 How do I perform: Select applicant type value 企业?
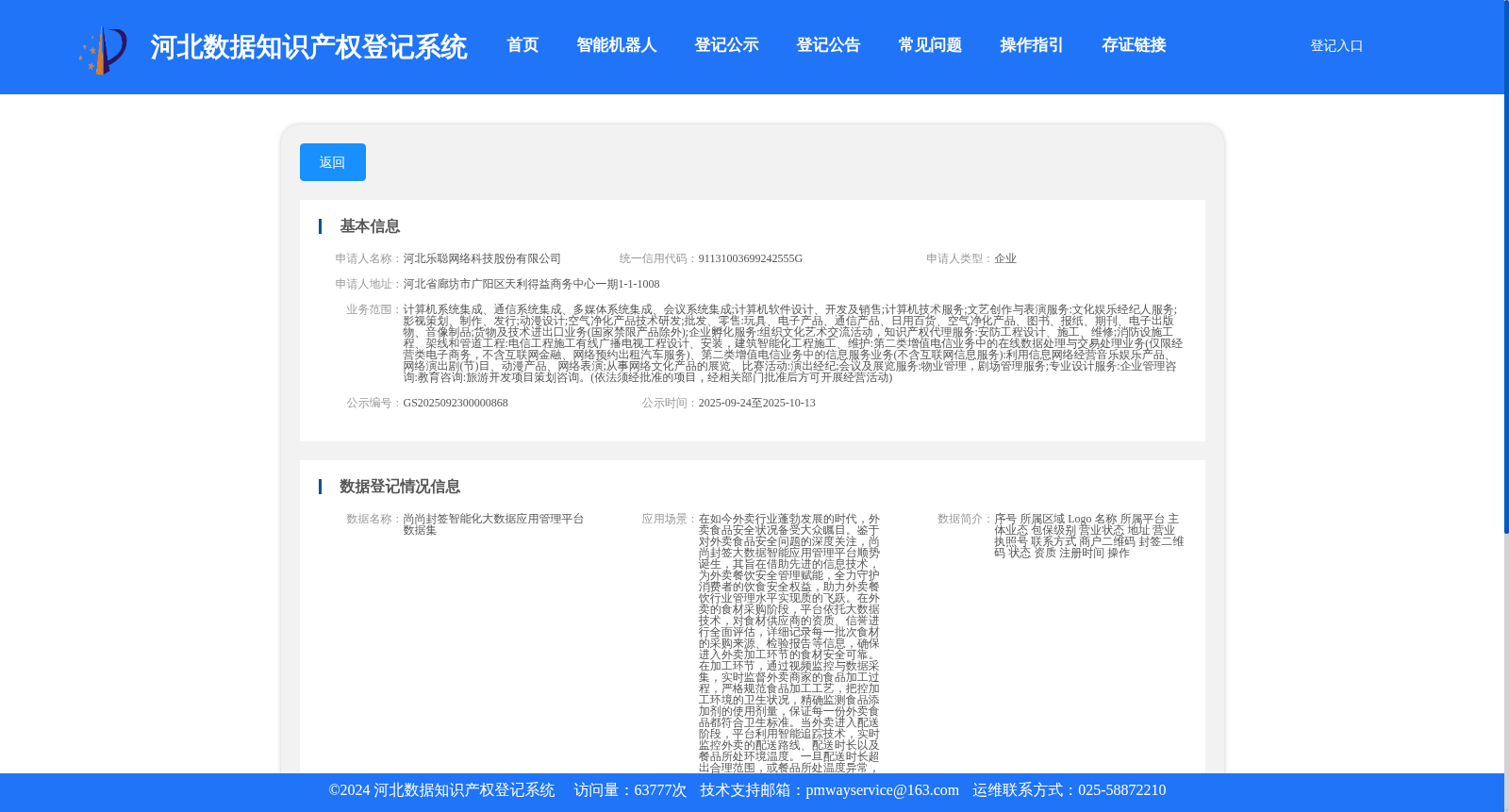pyautogui.click(x=1005, y=258)
